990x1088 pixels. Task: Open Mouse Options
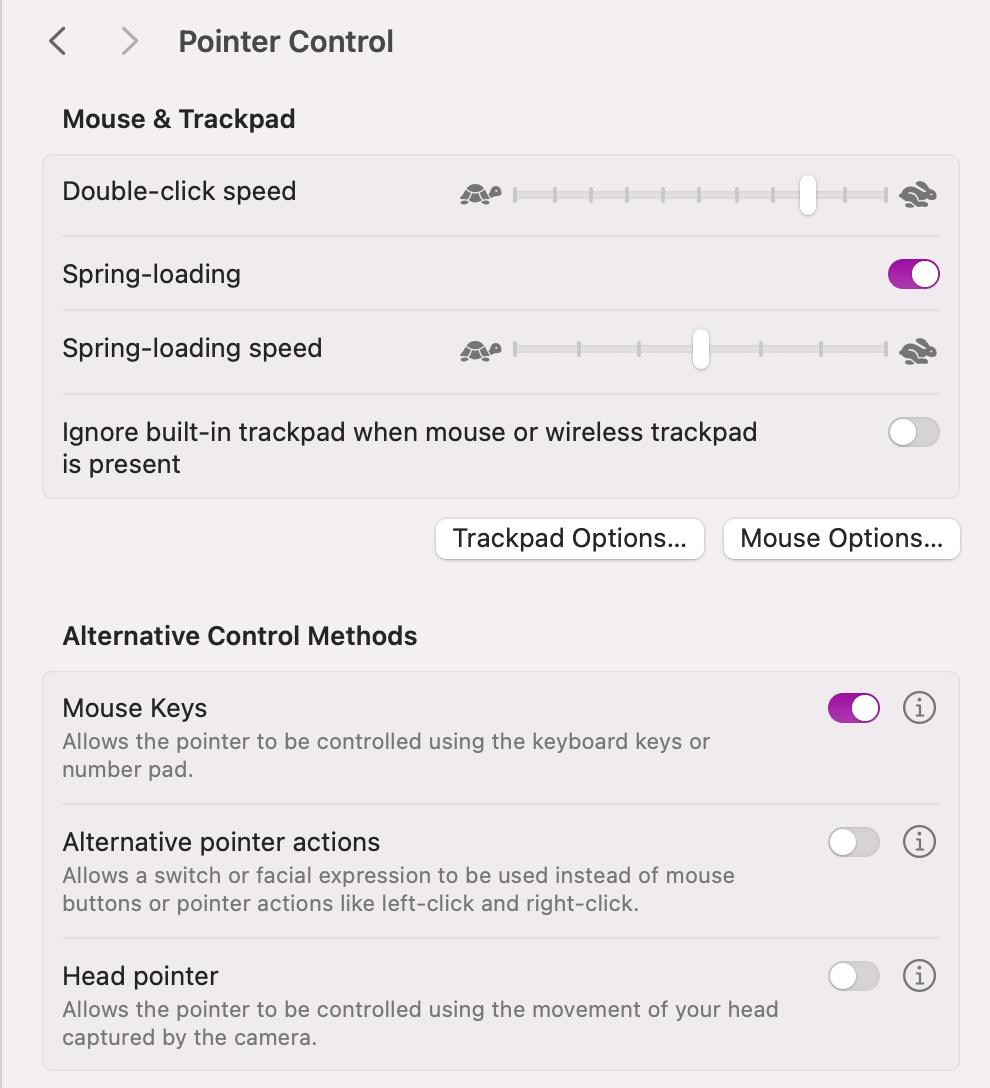841,538
